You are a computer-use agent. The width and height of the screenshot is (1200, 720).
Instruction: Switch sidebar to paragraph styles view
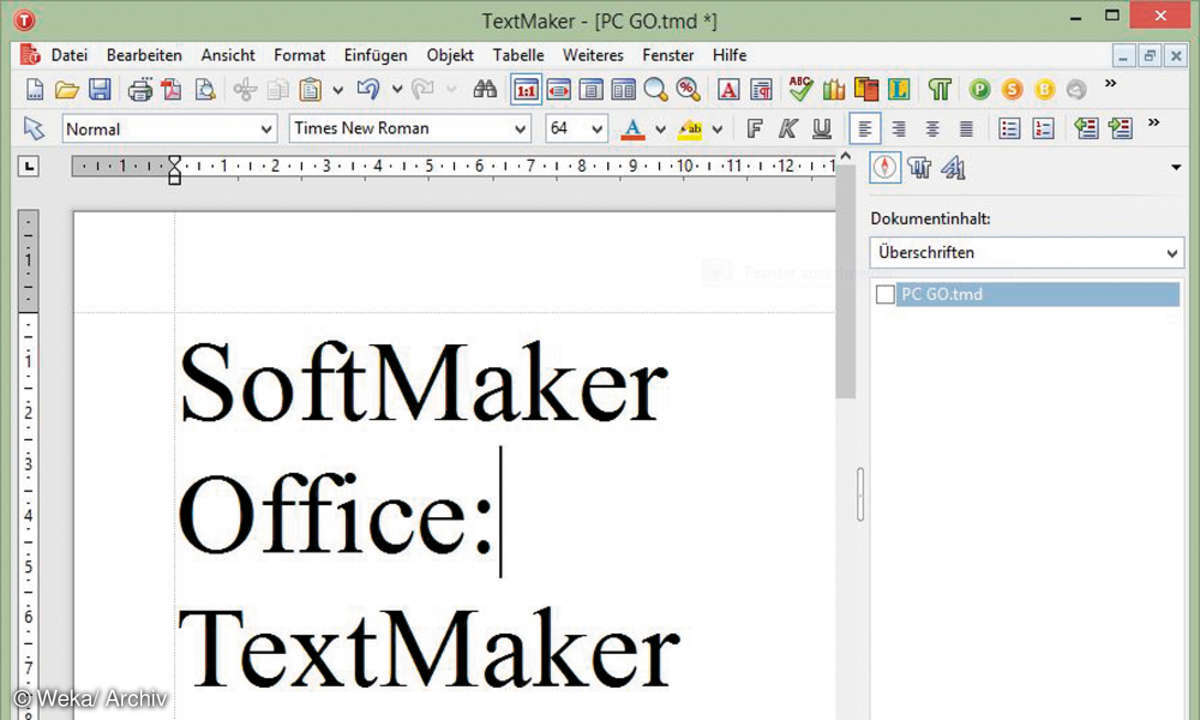click(x=919, y=168)
